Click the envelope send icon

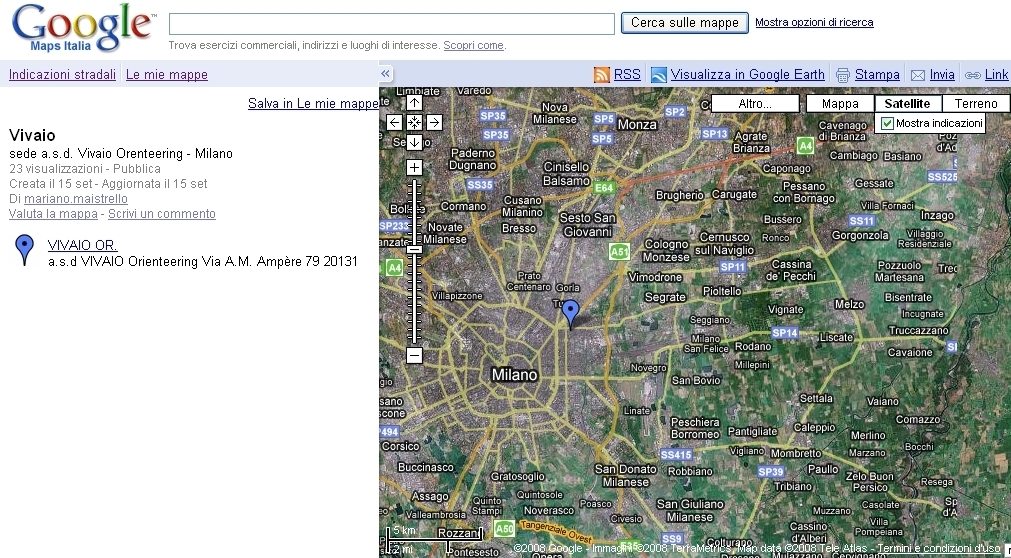pos(918,75)
